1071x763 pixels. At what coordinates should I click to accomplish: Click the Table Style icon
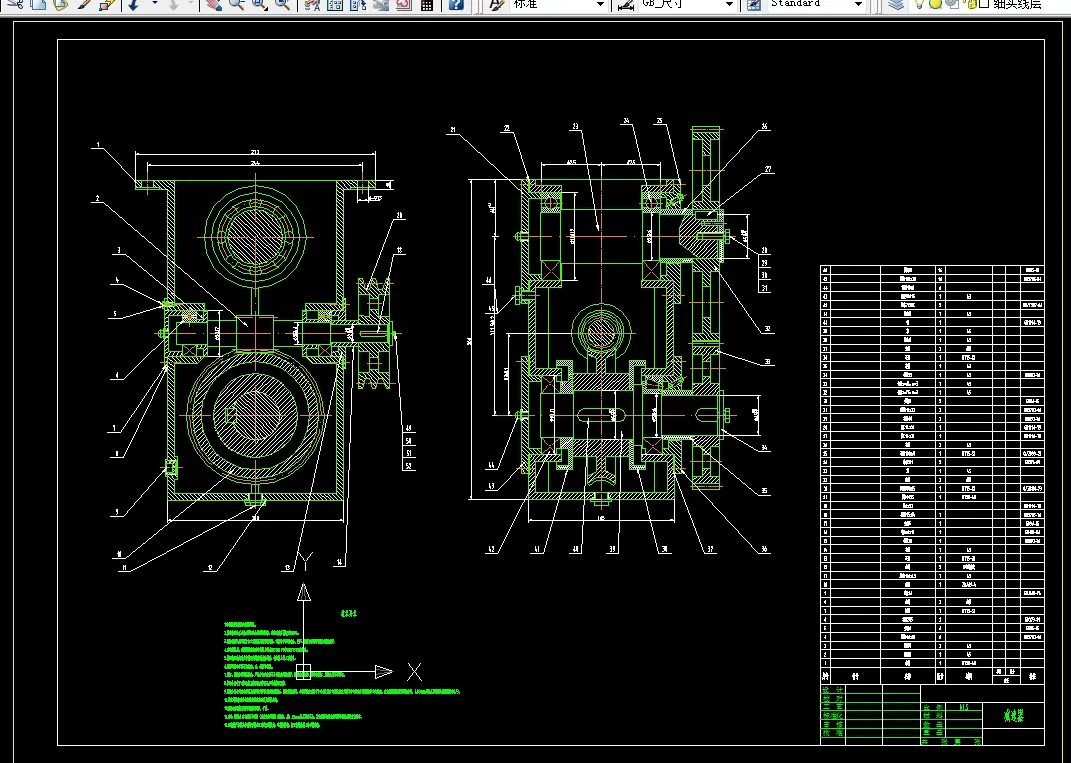point(754,4)
